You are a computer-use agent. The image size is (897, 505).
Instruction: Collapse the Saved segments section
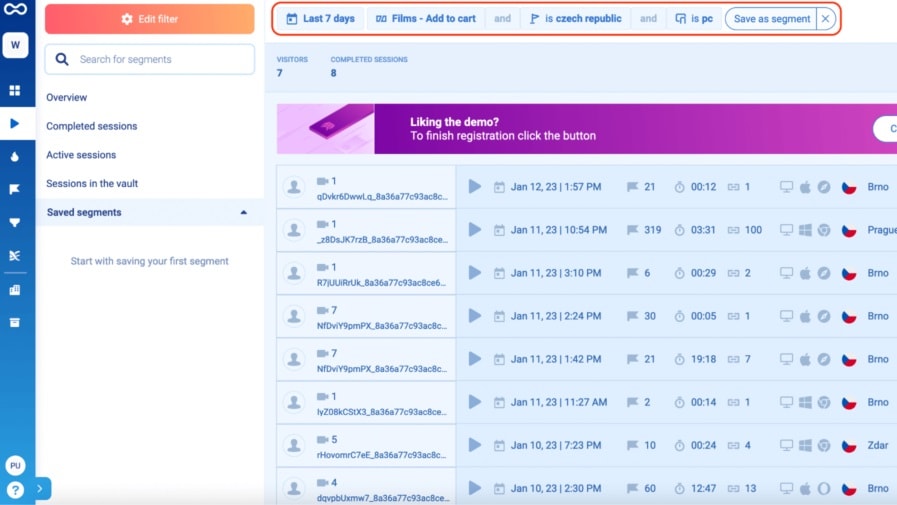150,212
